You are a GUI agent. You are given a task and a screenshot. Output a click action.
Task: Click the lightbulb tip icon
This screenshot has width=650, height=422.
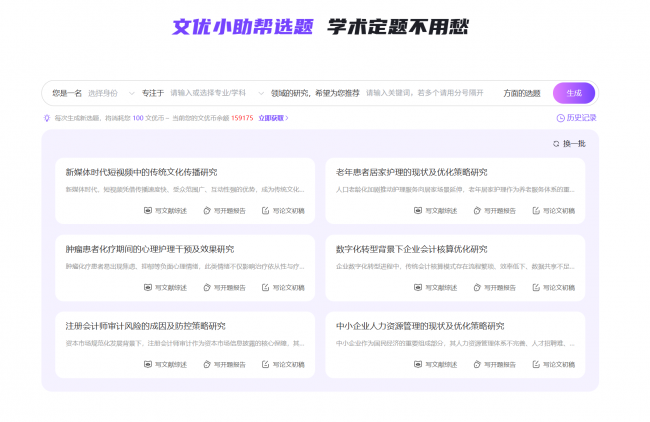[x=47, y=118]
